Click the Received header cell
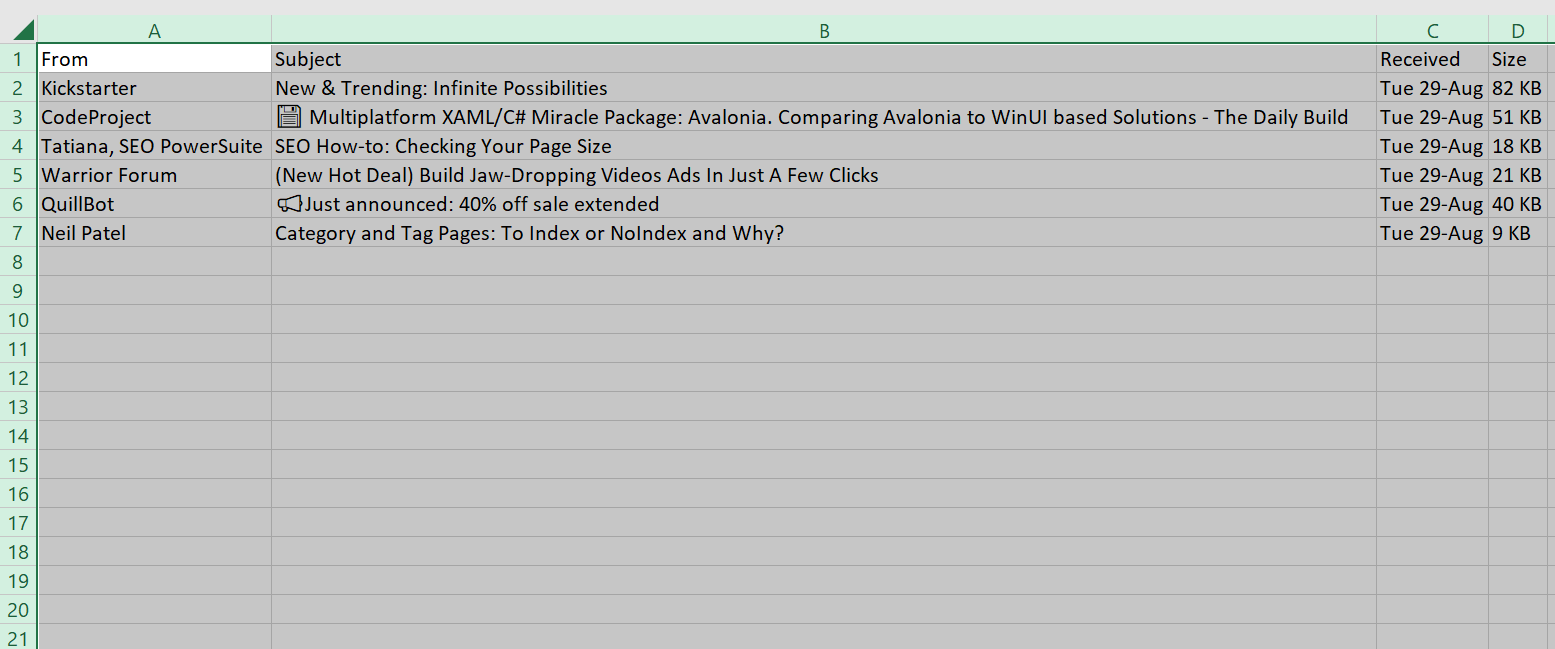 [x=1432, y=59]
